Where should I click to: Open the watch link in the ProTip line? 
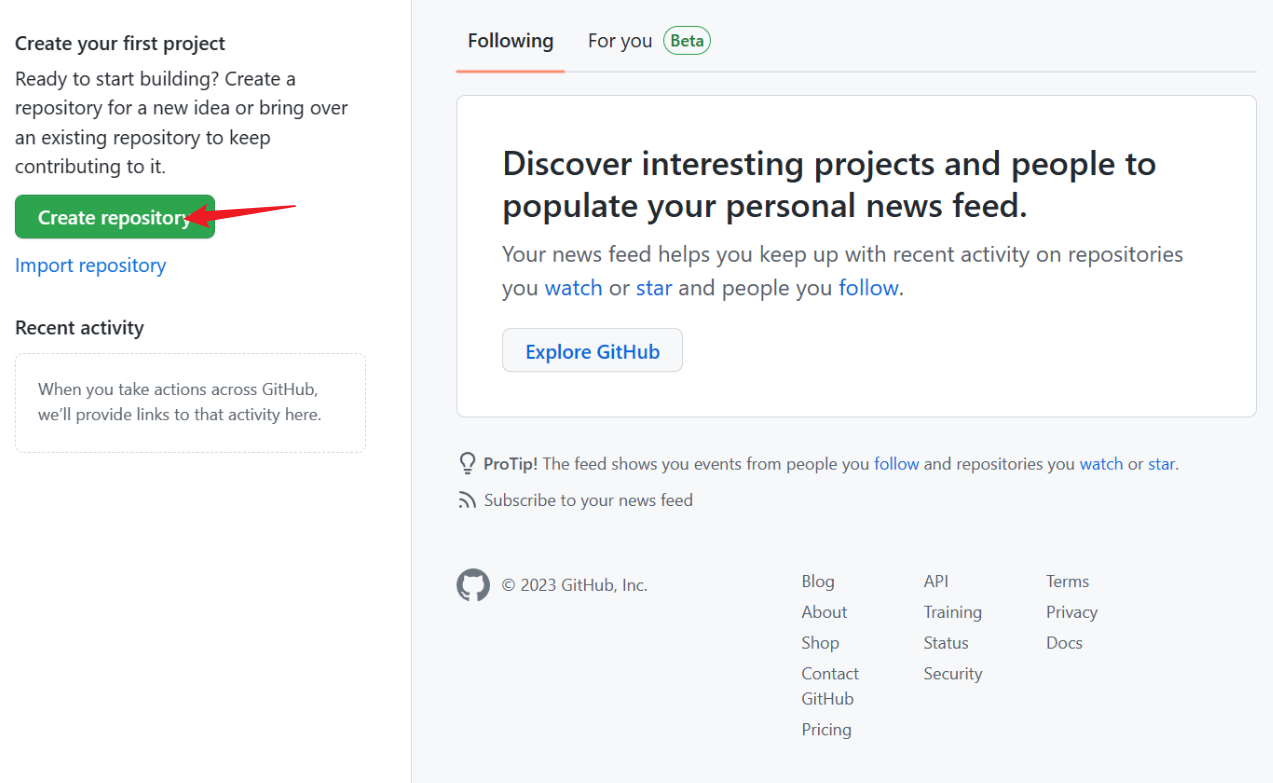pyautogui.click(x=1101, y=464)
